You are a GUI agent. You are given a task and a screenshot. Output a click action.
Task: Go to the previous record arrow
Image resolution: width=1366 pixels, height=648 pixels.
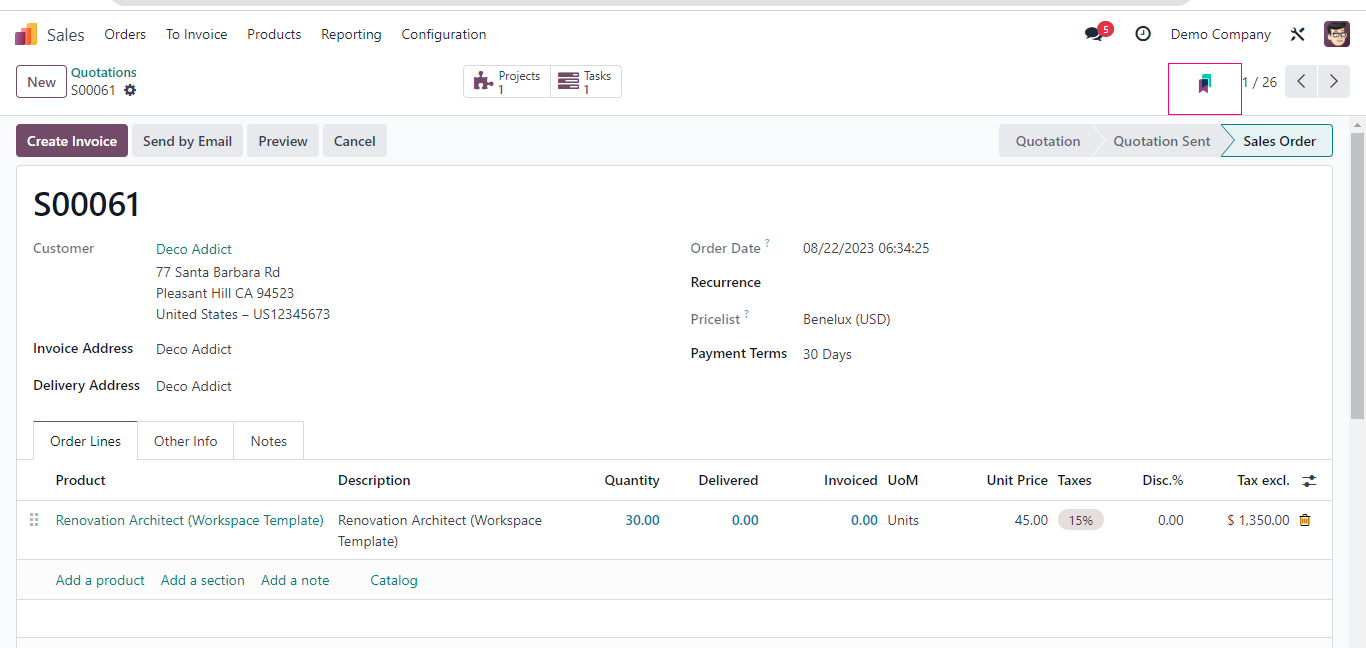pos(1301,82)
